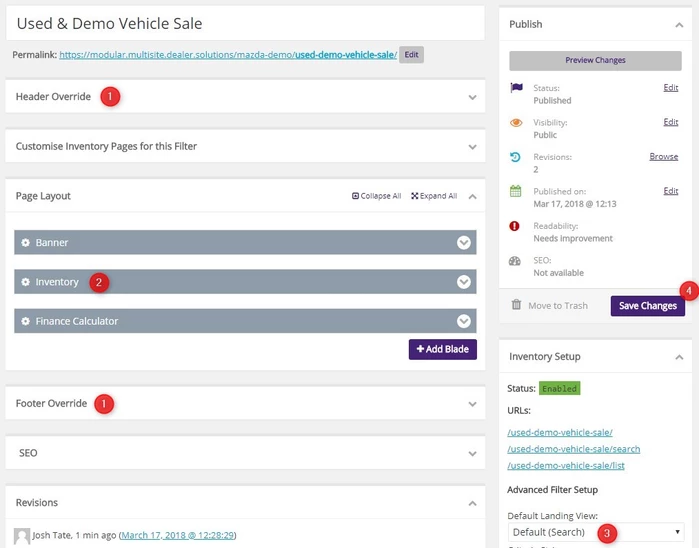This screenshot has height=548, width=699.
Task: Open the permalink URL
Action: (228, 55)
